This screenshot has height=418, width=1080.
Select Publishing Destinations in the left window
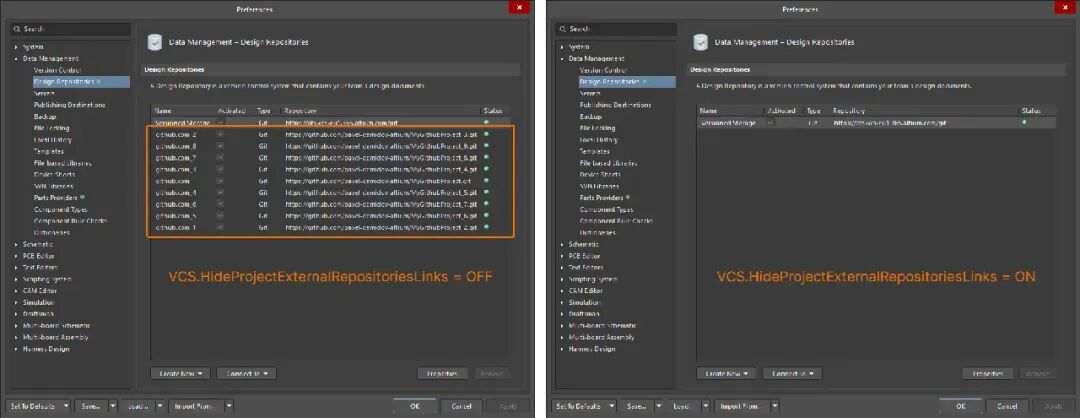70,105
